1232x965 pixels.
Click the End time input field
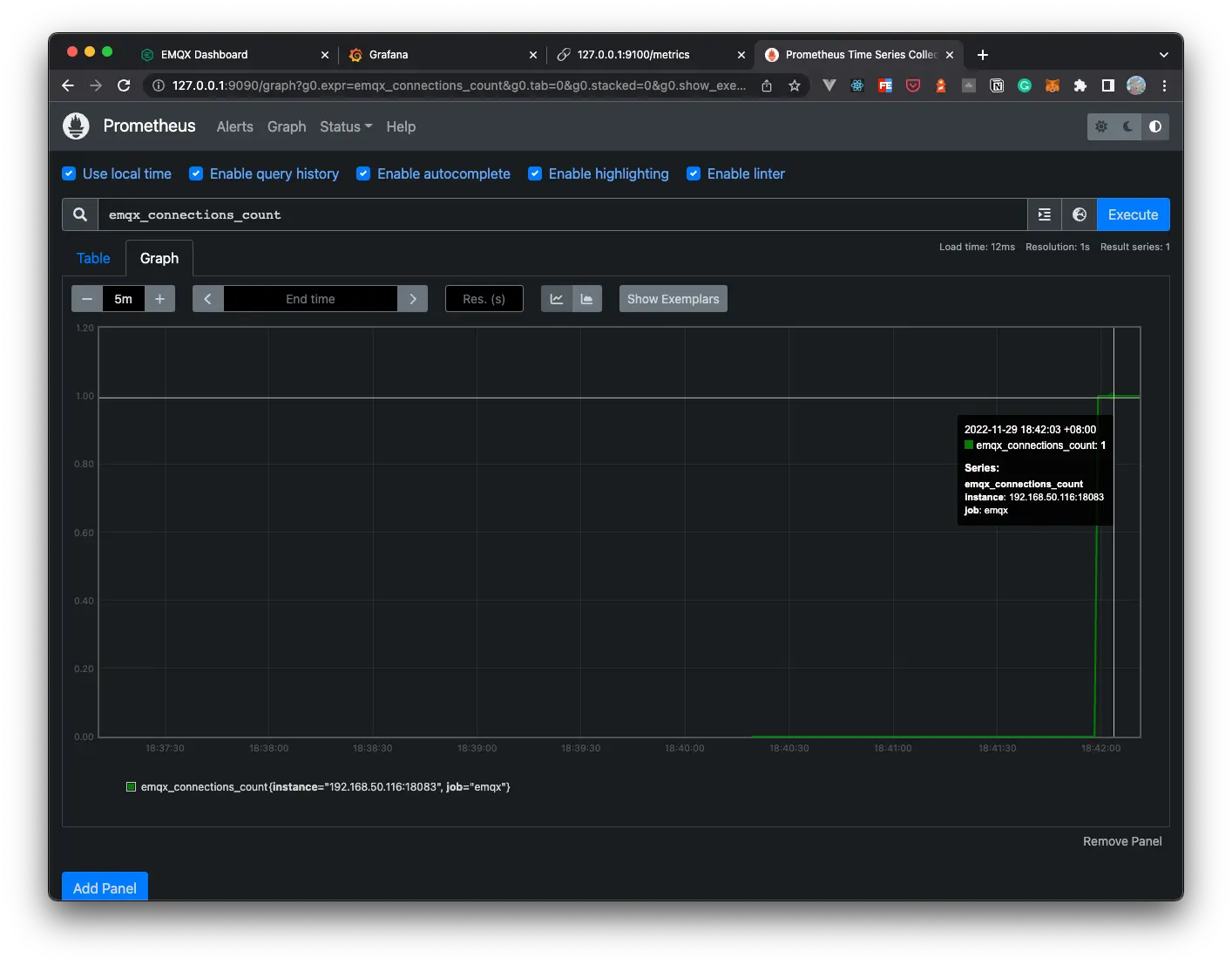tap(310, 298)
